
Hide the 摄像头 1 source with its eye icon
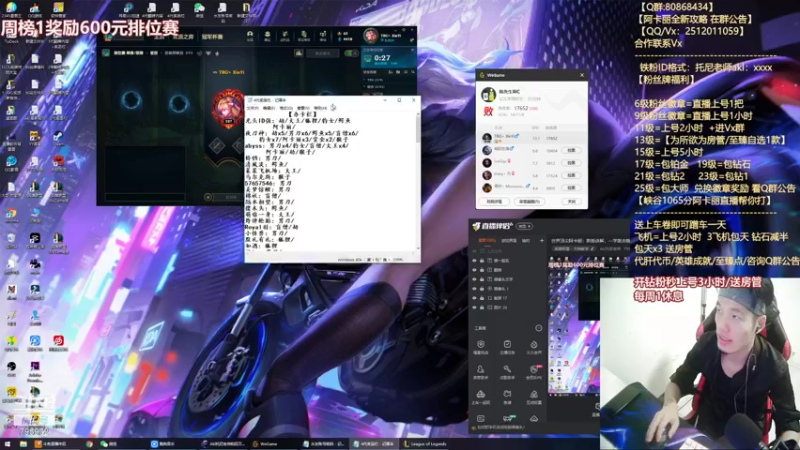474,289
